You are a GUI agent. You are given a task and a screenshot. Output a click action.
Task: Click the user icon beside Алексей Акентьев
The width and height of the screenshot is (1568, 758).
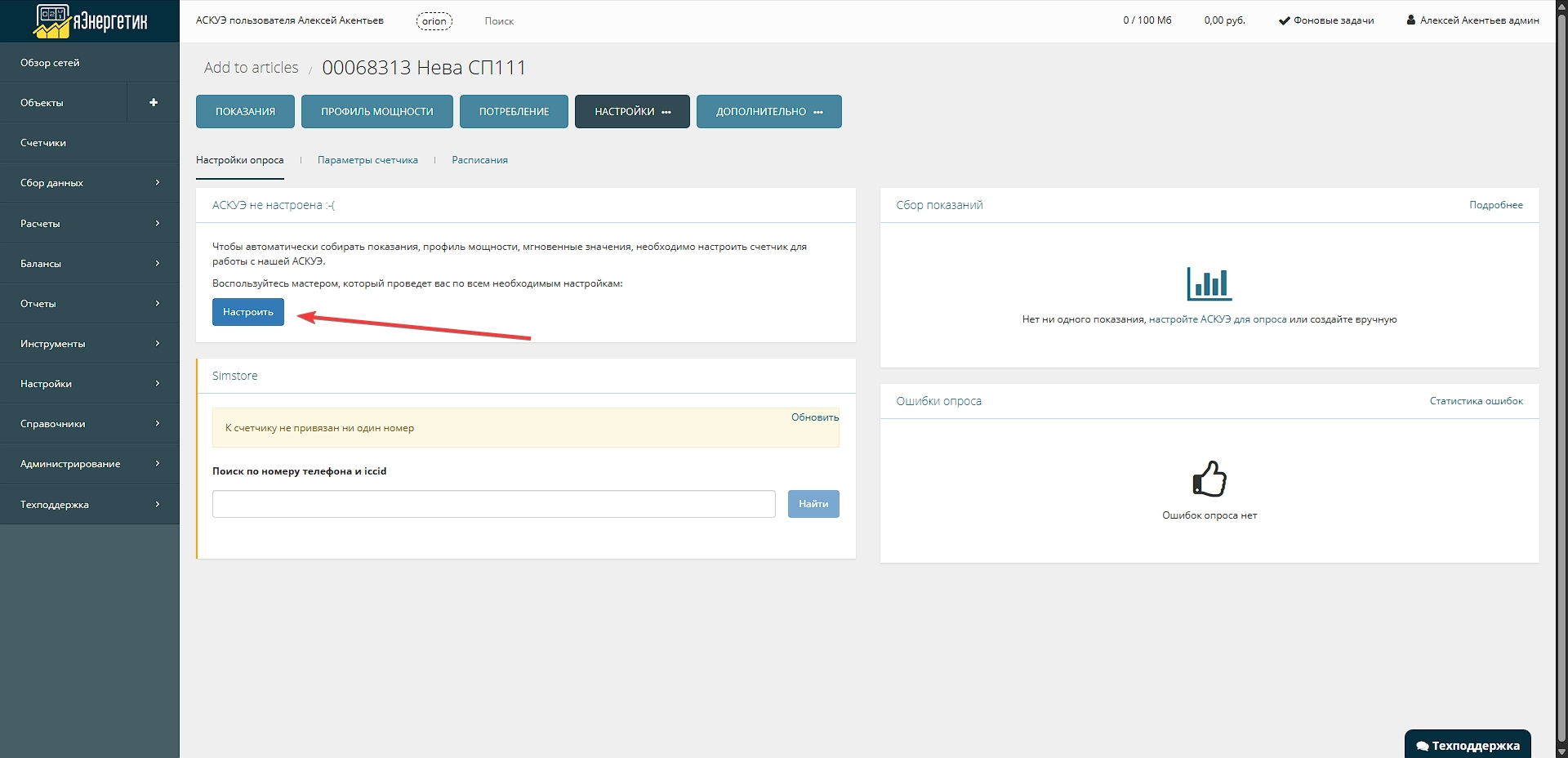[1410, 20]
